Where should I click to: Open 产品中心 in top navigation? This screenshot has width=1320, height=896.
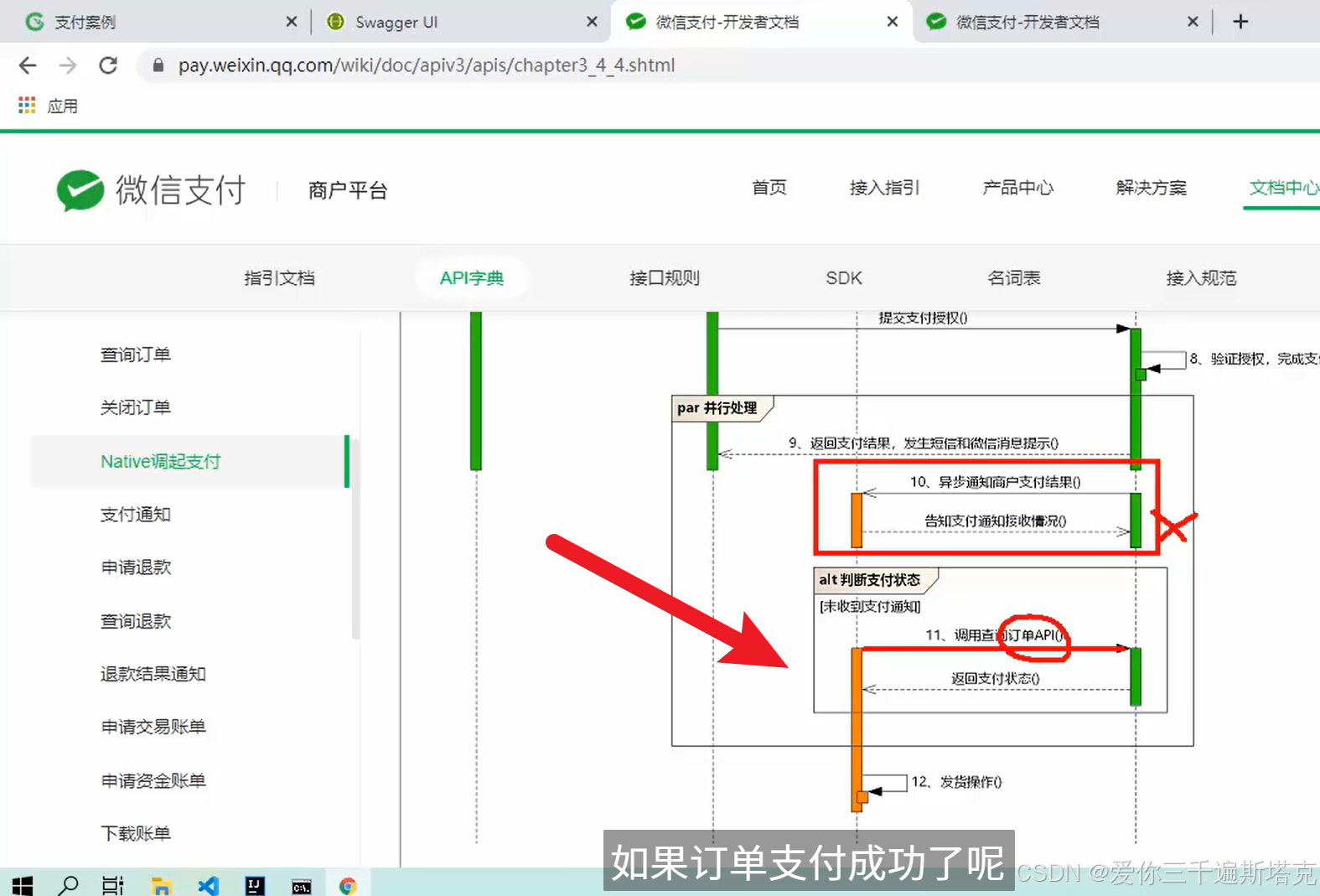pos(1017,188)
